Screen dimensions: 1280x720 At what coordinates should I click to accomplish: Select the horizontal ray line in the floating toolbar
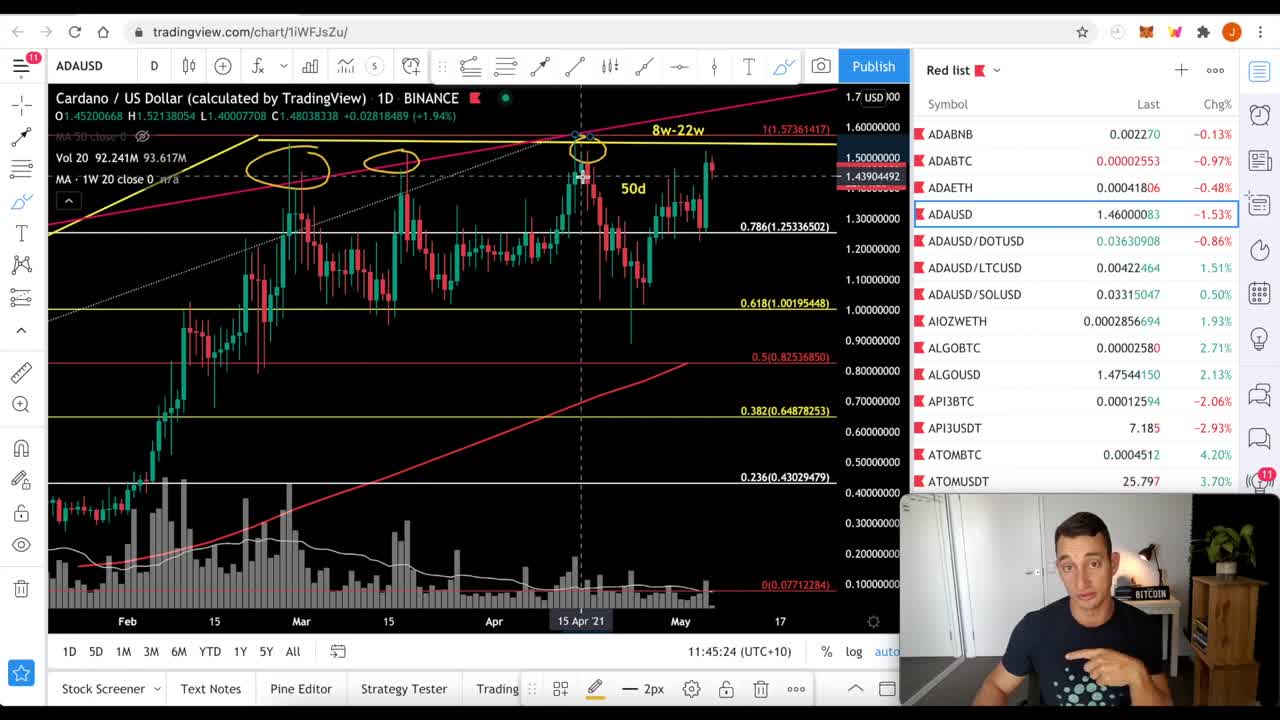tap(679, 67)
